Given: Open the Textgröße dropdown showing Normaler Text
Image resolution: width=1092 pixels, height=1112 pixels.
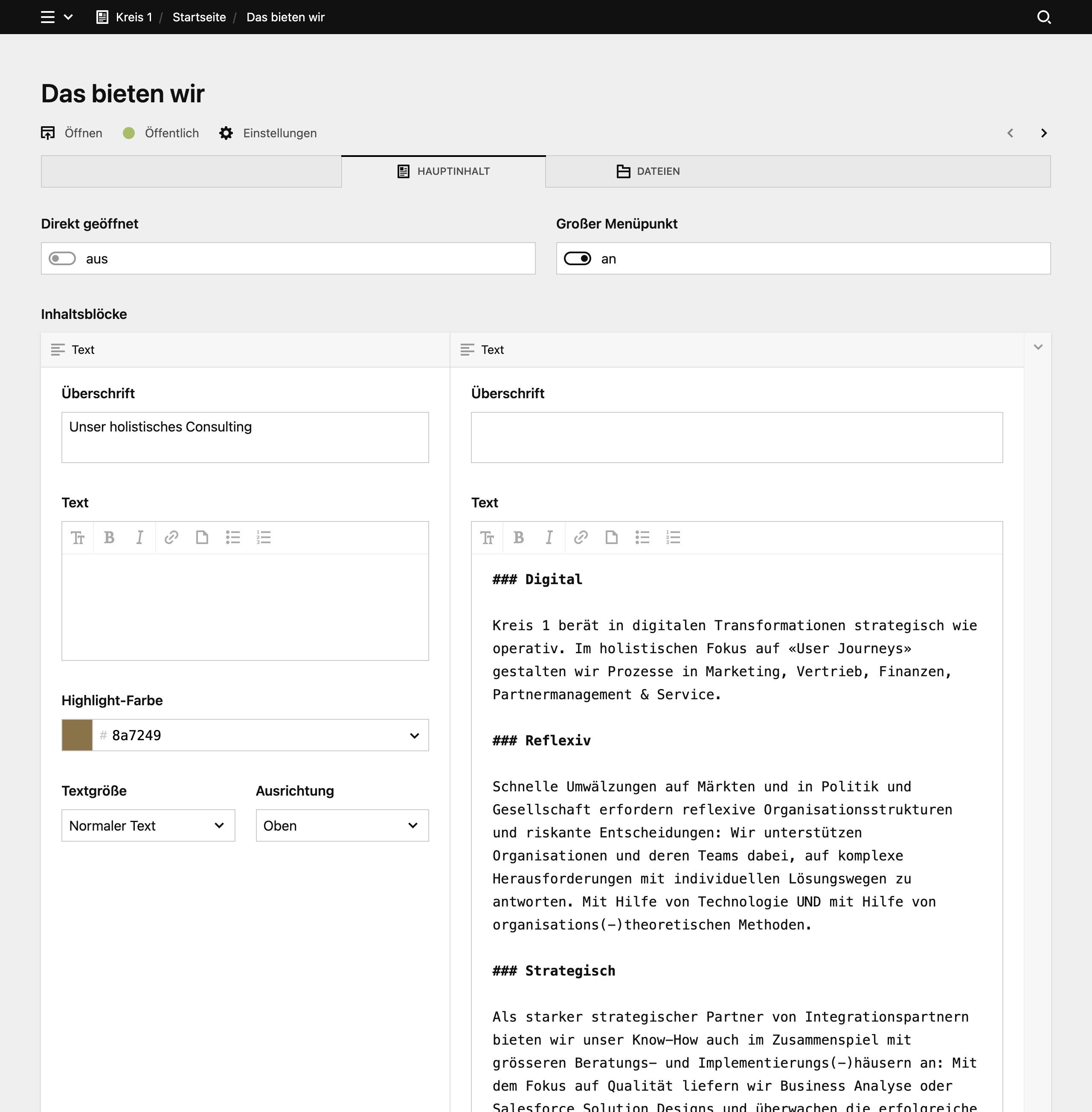Looking at the screenshot, I should (148, 825).
